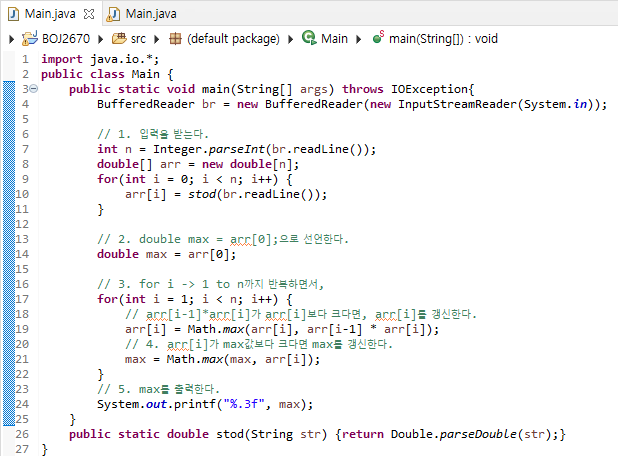Image resolution: width=618 pixels, height=456 pixels.
Task: Expand breadcrumb arrow after src
Action: pyautogui.click(x=156, y=39)
